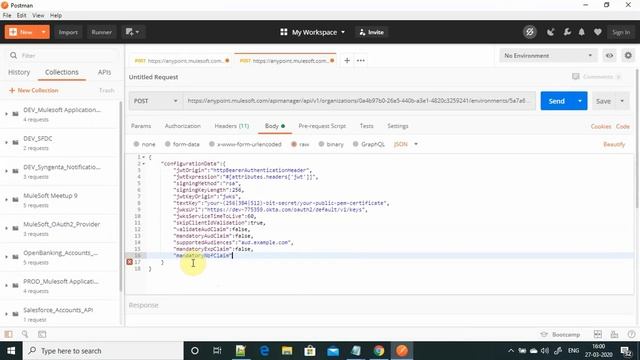This screenshot has height=360, width=640.
Task: Click the heart icon in header
Action: (x=598, y=32)
